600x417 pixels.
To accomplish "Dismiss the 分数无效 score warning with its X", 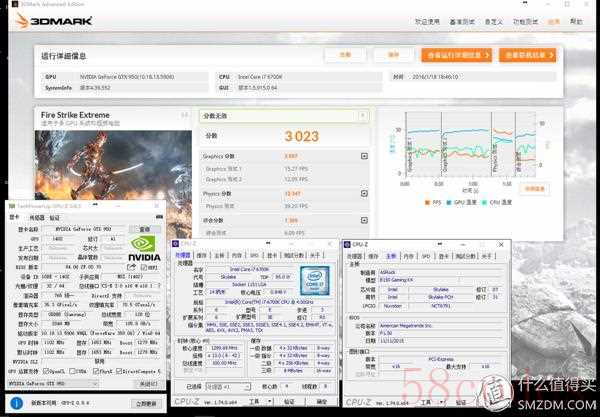I will [x=362, y=116].
